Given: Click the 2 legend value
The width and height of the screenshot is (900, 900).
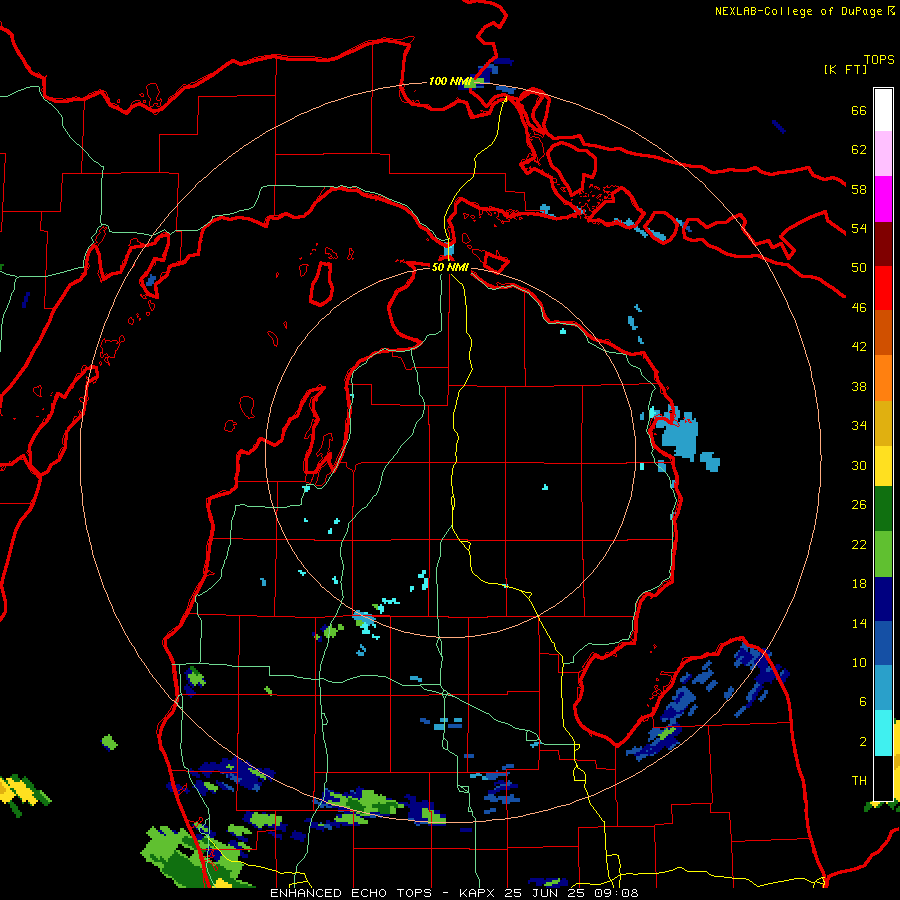Looking at the screenshot, I should point(862,742).
